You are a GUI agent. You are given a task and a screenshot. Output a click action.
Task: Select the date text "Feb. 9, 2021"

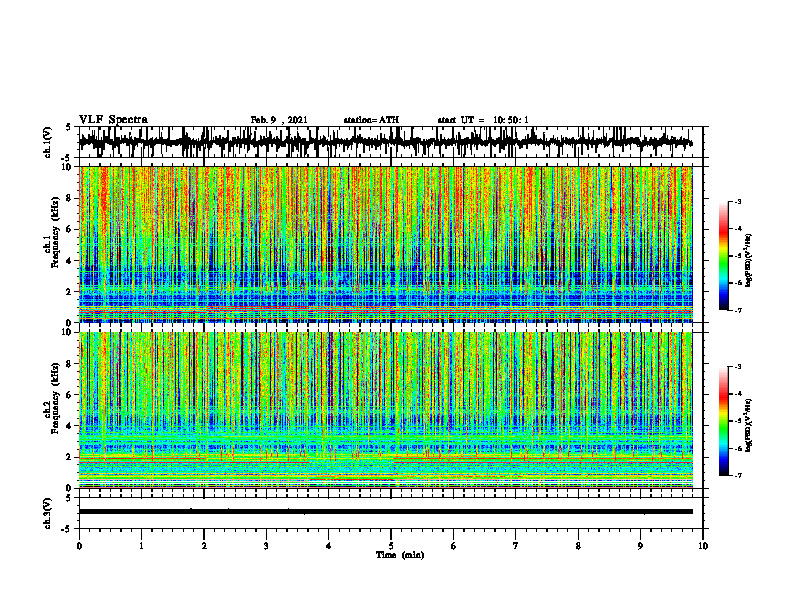click(279, 120)
